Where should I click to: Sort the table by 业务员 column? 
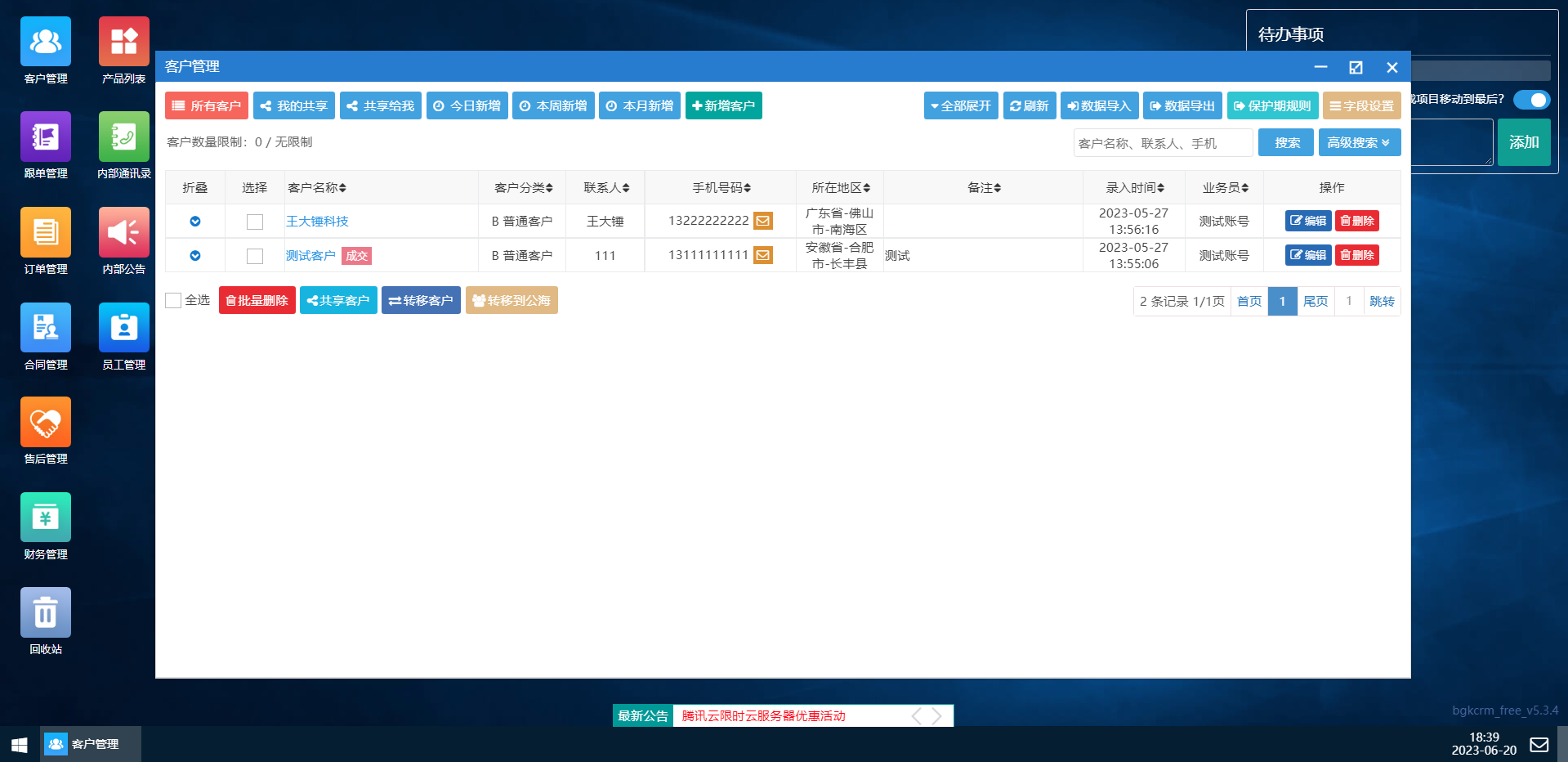point(1225,187)
